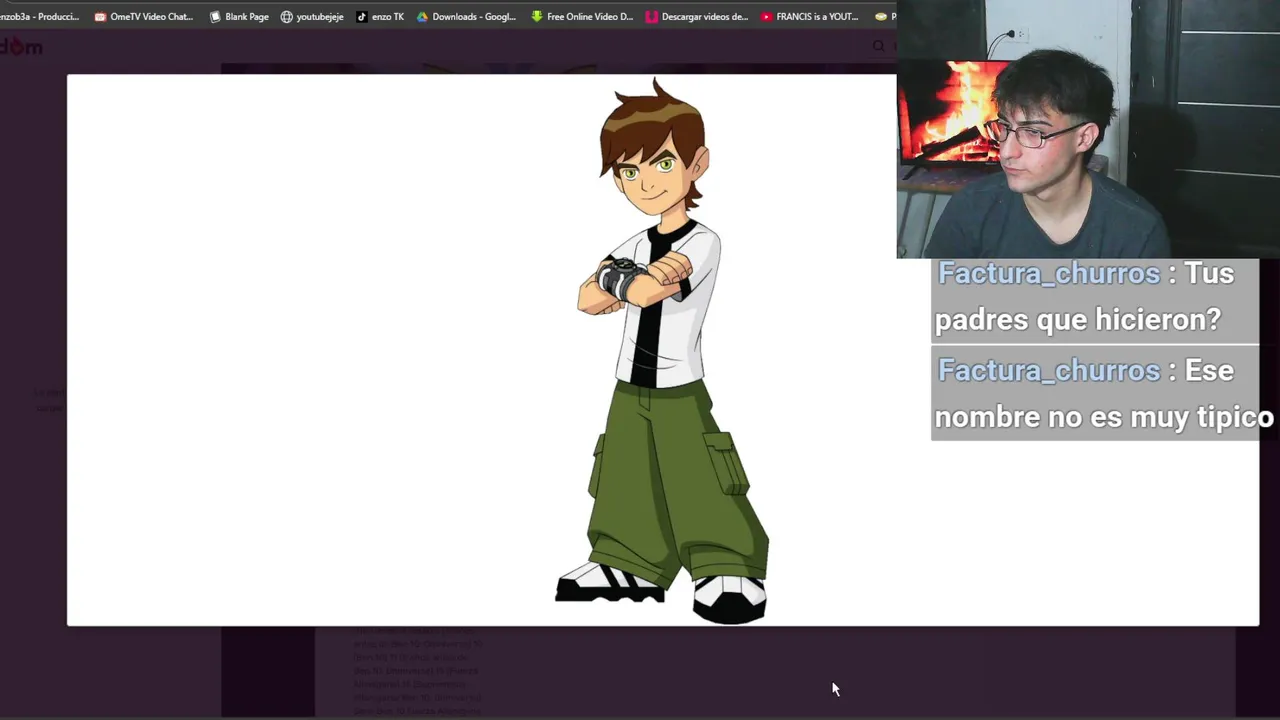1280x720 pixels.
Task: Click the streamer webcam overlay
Action: (x=1088, y=129)
